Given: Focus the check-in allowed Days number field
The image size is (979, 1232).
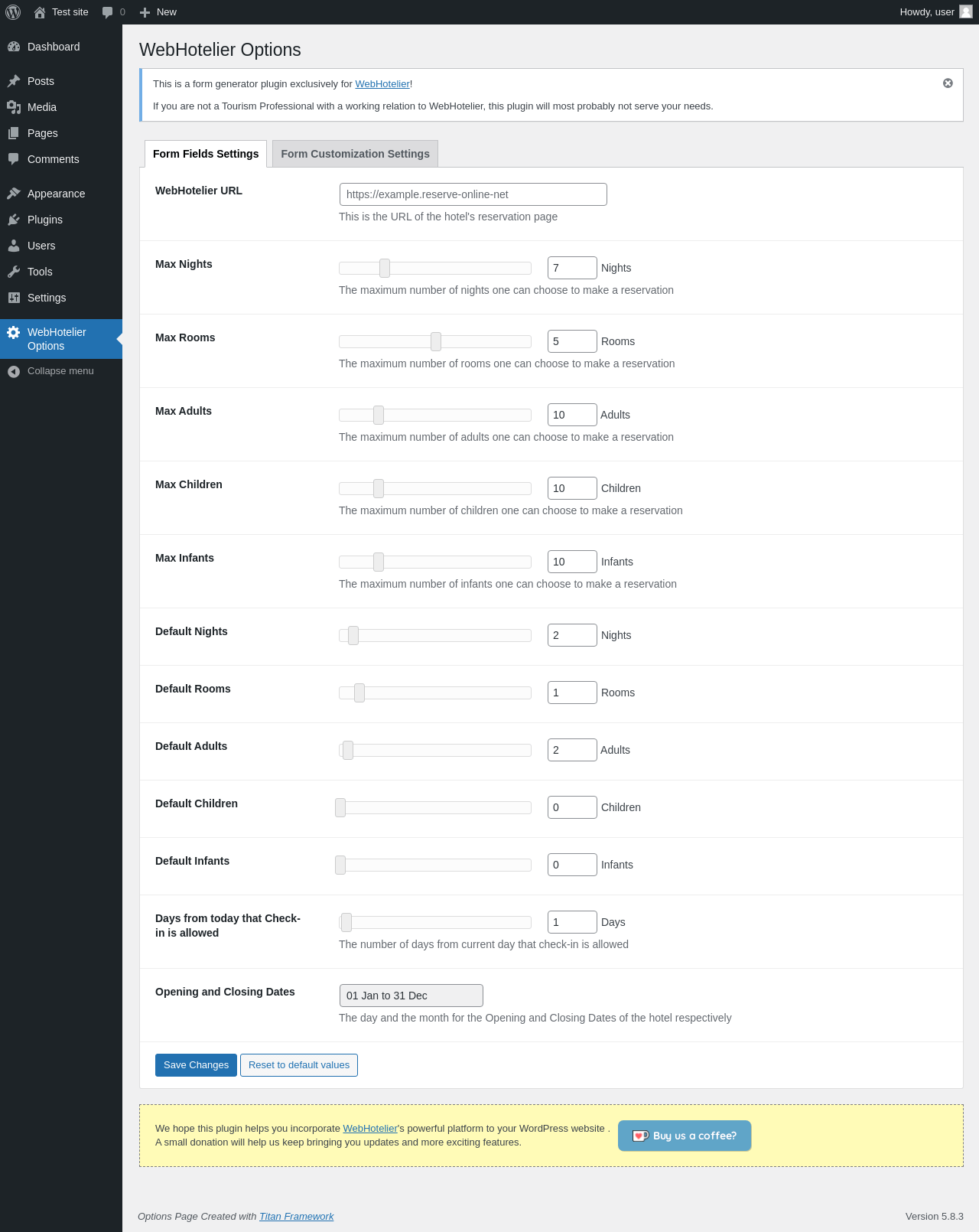Looking at the screenshot, I should (x=572, y=922).
